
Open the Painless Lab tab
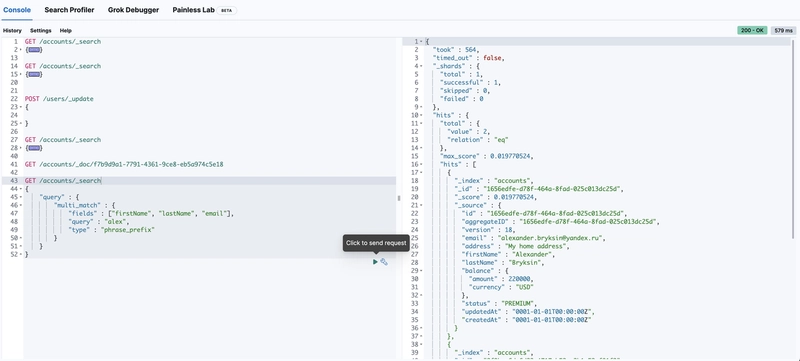pos(204,10)
